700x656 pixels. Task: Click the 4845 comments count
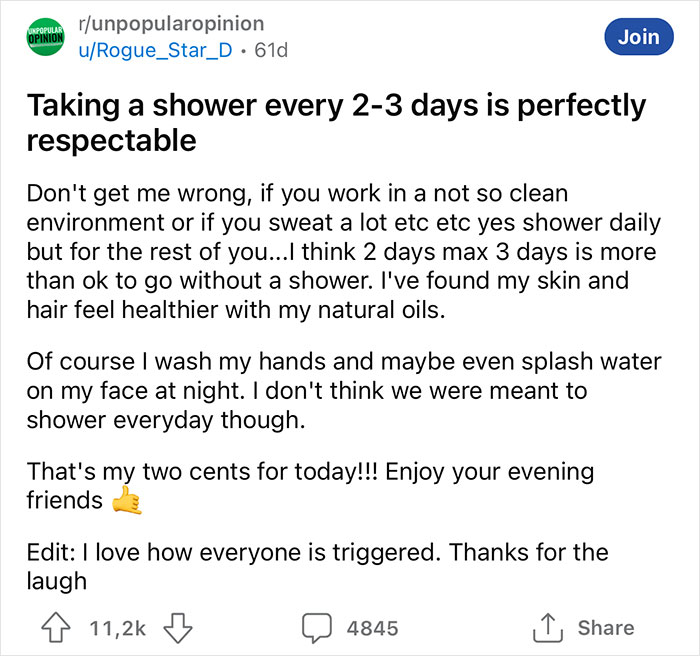point(371,628)
